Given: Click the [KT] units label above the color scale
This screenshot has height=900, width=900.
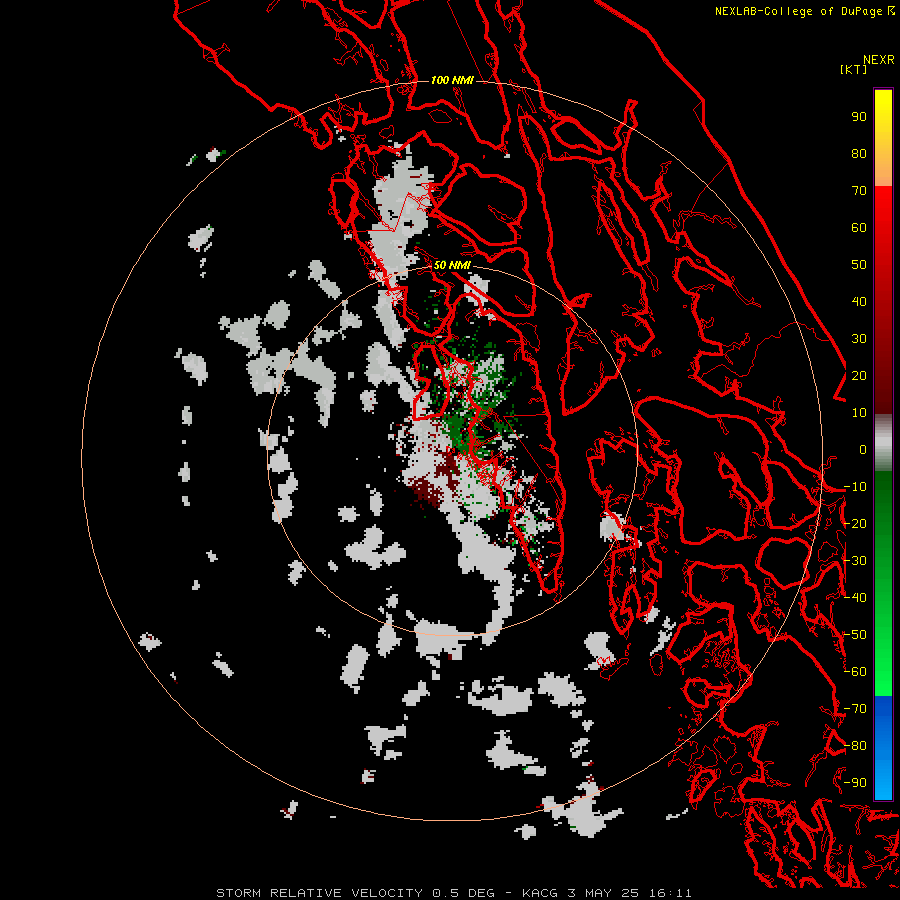Looking at the screenshot, I should (853, 69).
